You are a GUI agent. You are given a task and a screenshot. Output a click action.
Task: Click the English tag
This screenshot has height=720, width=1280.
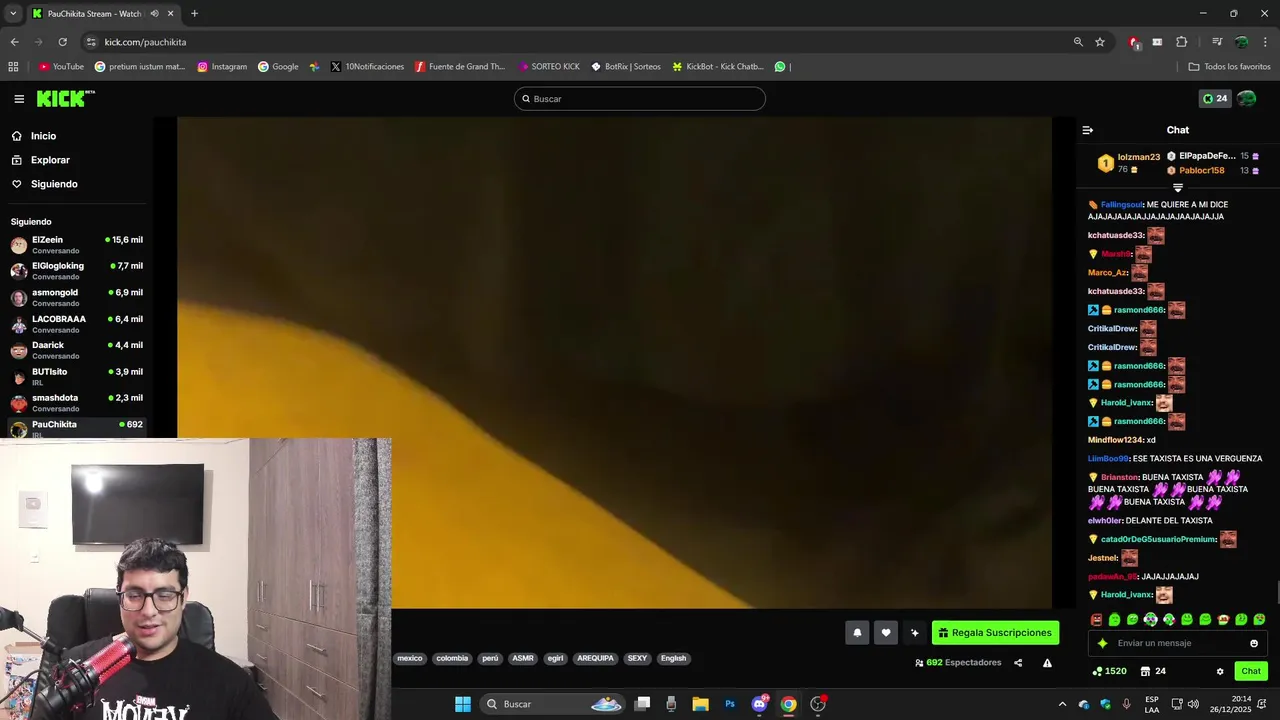[x=673, y=658]
